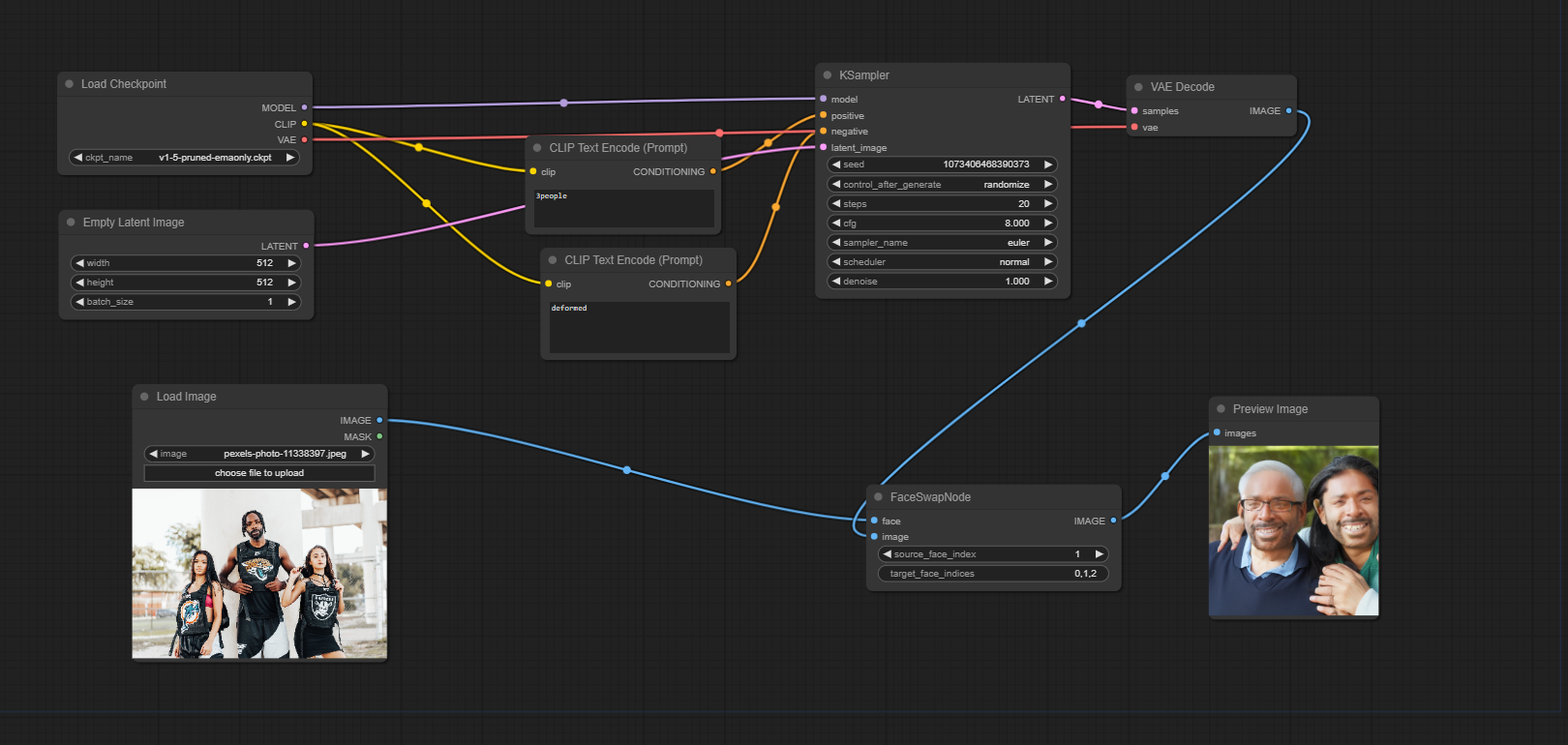Screen dimensions: 1568x745
Task: Click the image input socket on FaceSwapNode
Action: (x=874, y=537)
